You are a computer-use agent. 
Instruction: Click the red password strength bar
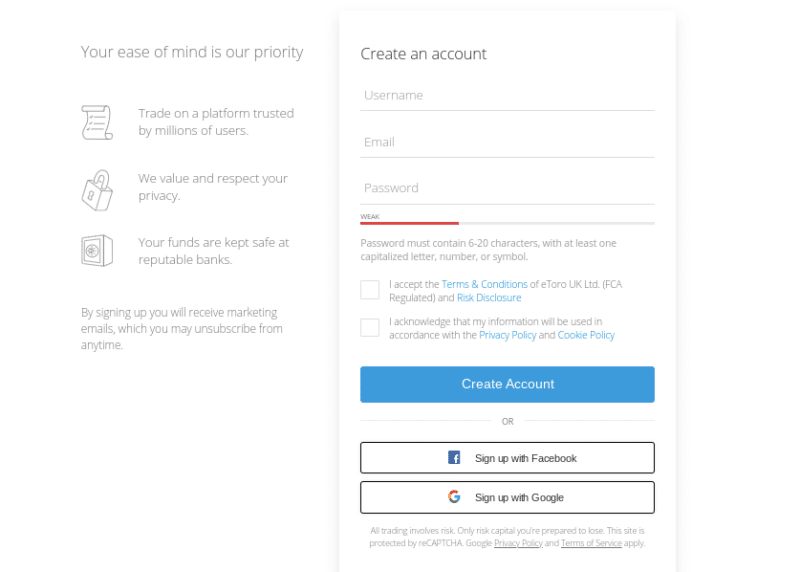[410, 223]
